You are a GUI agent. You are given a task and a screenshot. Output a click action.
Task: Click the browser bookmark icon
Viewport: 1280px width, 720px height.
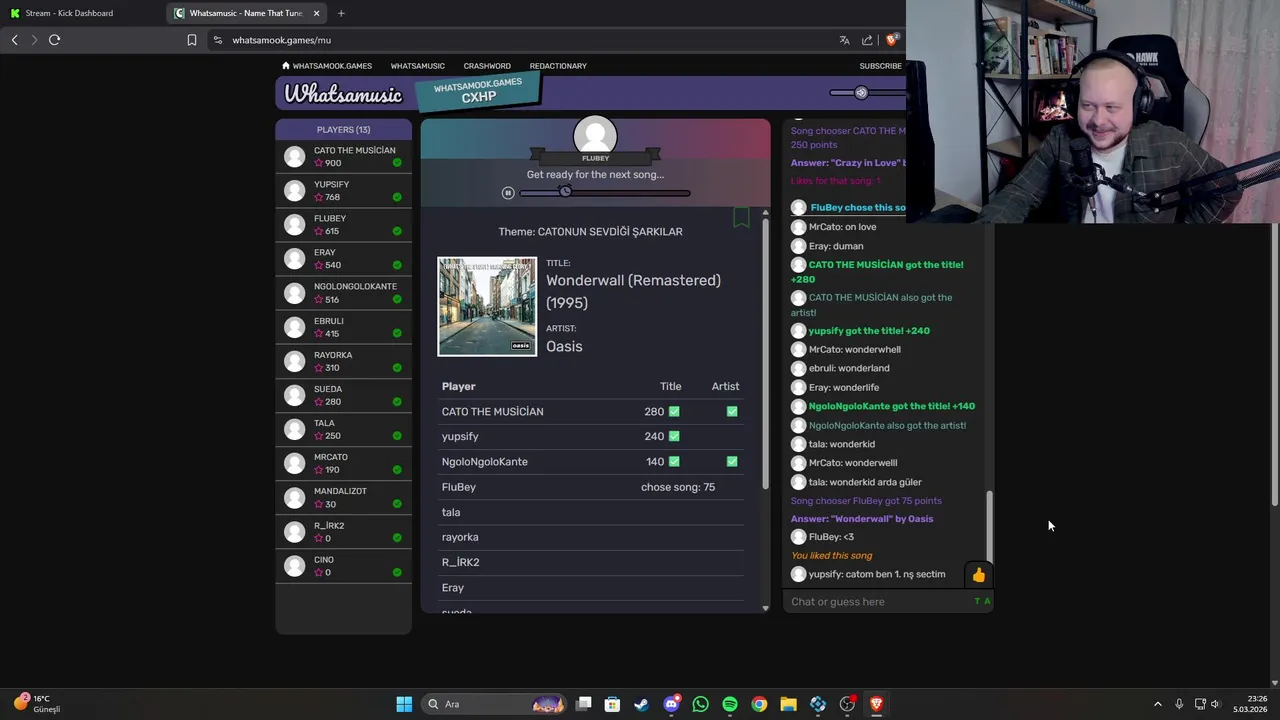pos(192,40)
